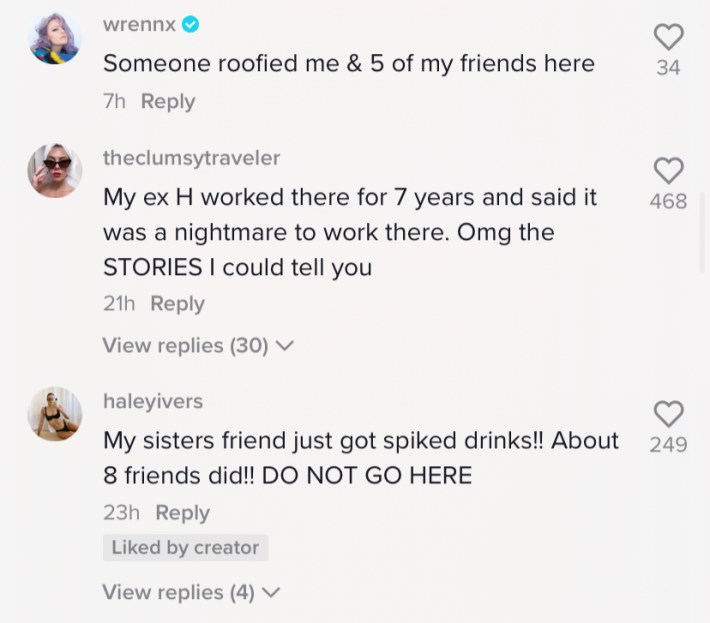Viewport: 710px width, 623px height.
Task: Open theclumsytraveler username link
Action: click(x=191, y=158)
